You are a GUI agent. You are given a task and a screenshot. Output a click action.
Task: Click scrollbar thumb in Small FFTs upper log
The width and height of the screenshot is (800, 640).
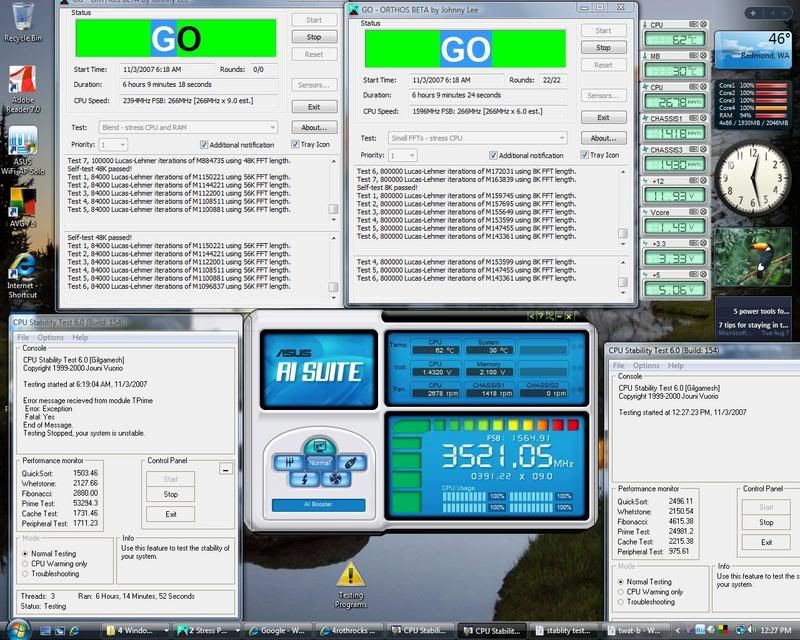(x=622, y=233)
